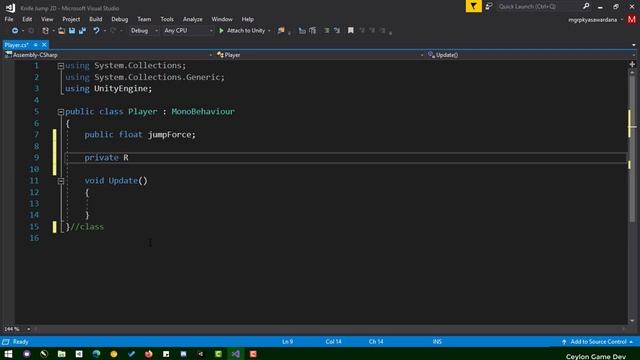640x360 pixels.
Task: Click the Visual Studio taskbar icon
Action: 236,354
